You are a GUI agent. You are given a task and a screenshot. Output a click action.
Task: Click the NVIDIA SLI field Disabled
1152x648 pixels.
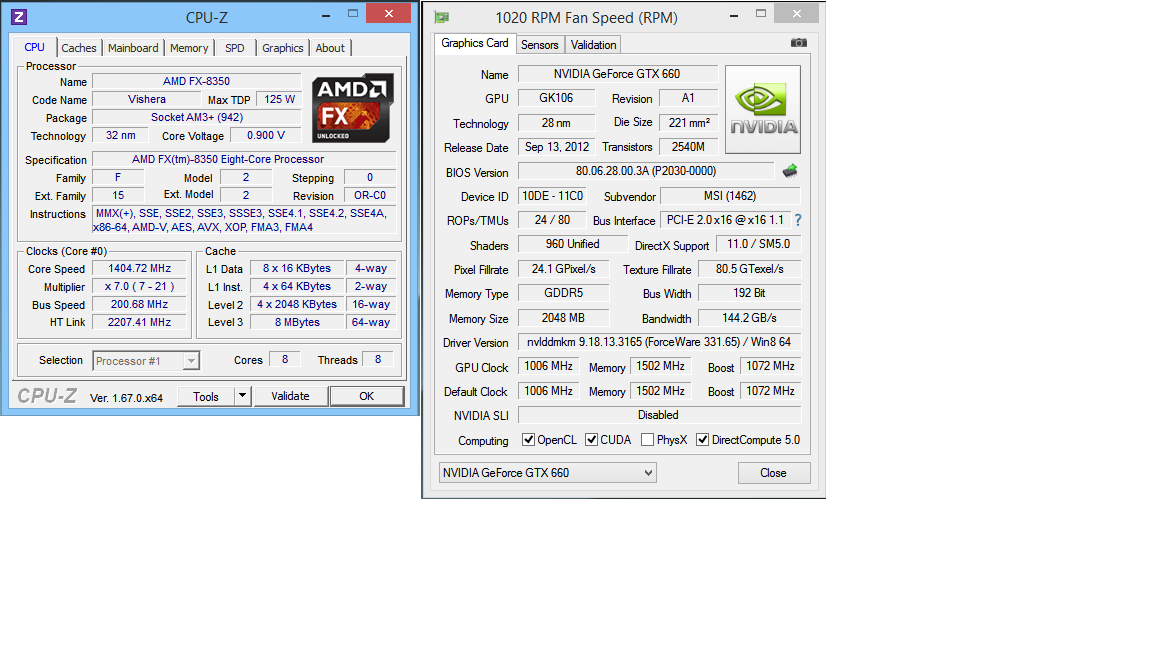(659, 414)
